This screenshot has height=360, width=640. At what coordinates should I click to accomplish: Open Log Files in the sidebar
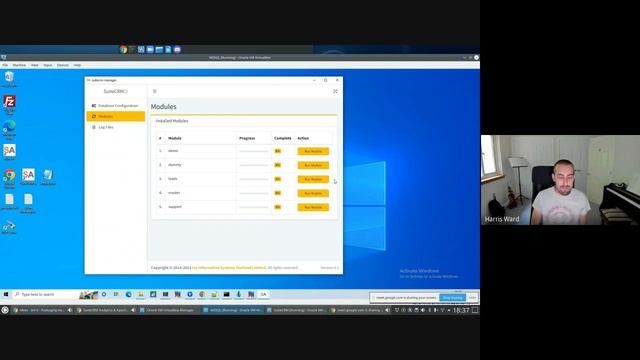(116, 127)
